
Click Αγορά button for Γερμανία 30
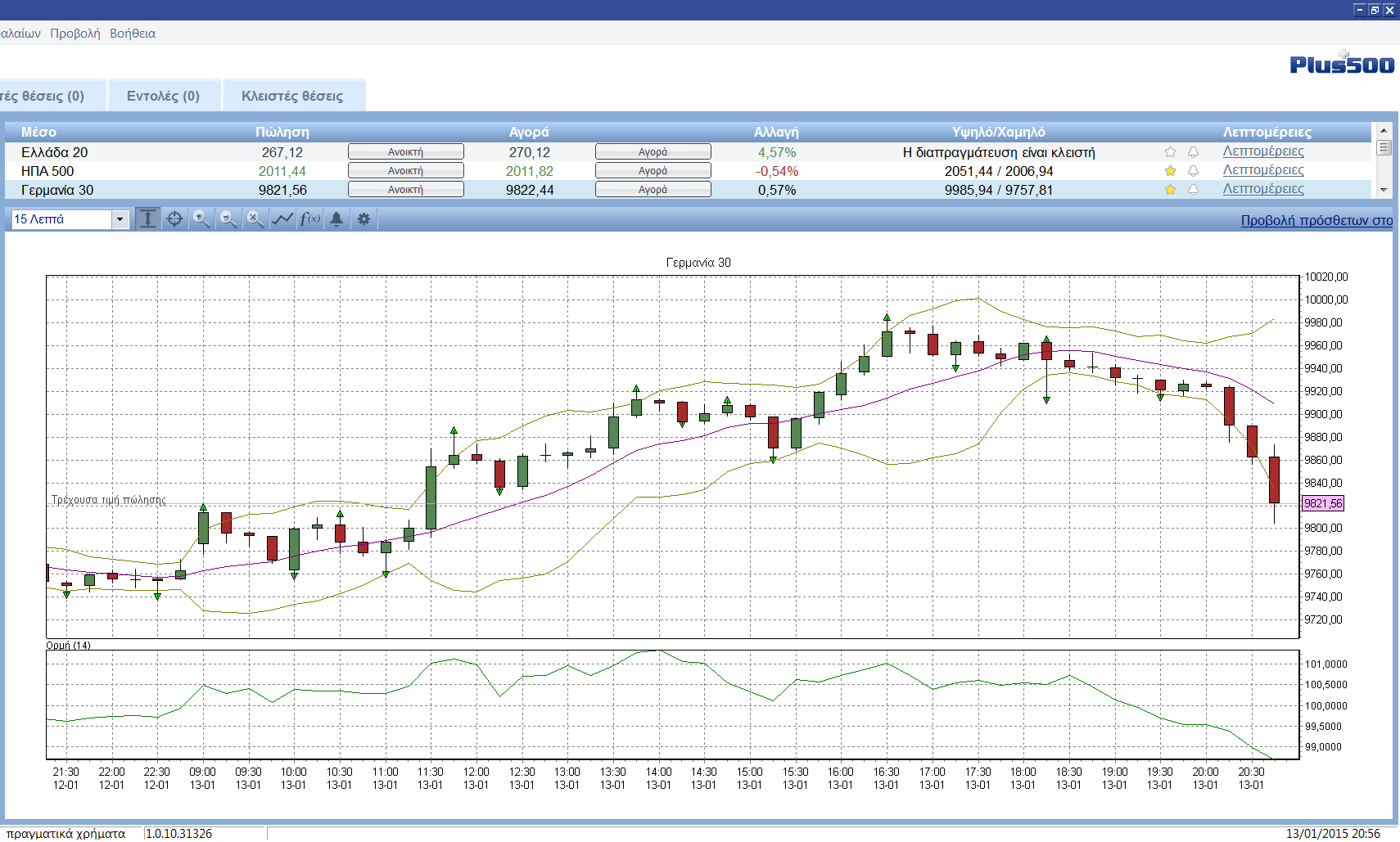tap(653, 190)
